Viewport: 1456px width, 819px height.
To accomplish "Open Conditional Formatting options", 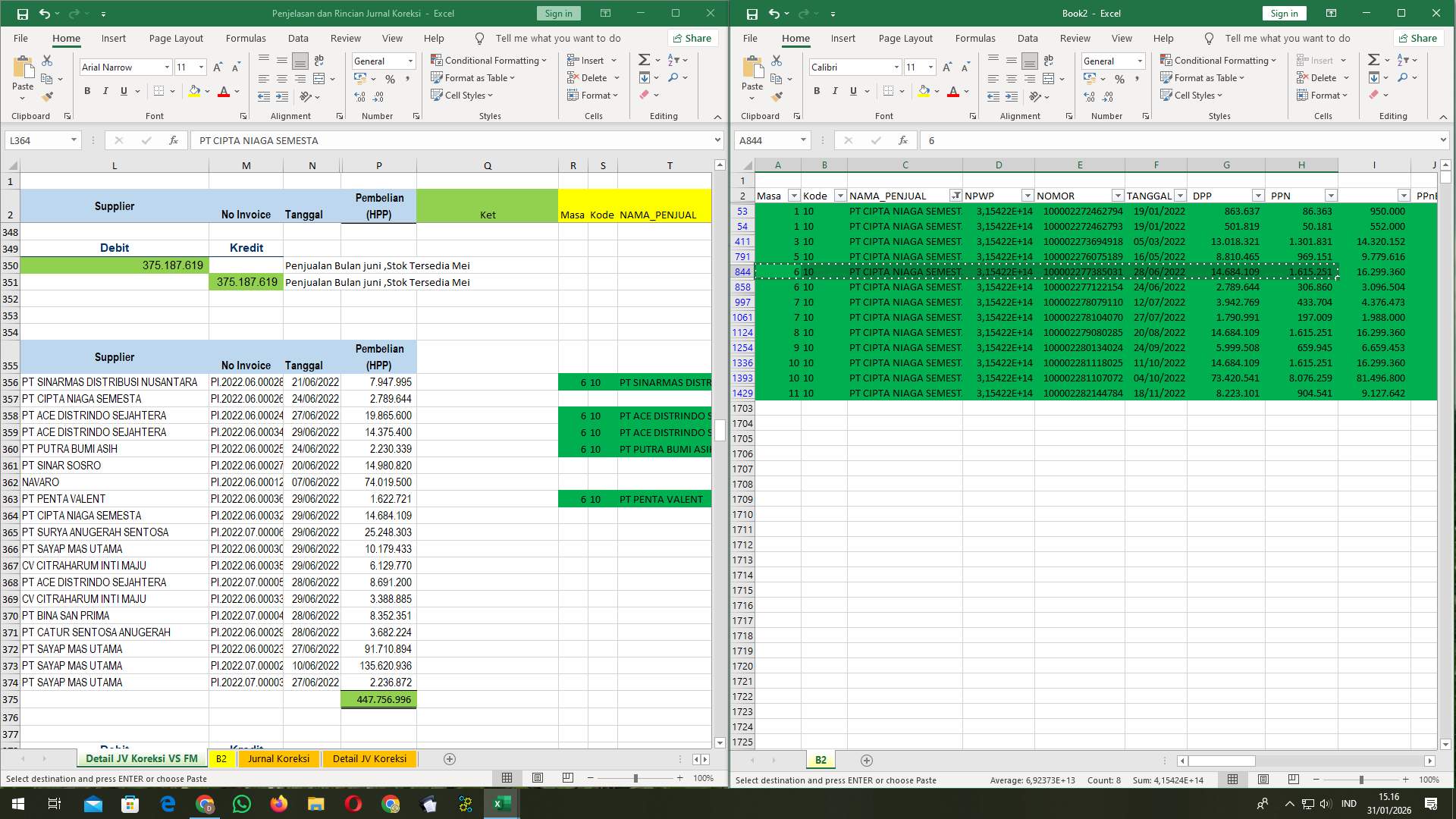I will click(x=489, y=60).
